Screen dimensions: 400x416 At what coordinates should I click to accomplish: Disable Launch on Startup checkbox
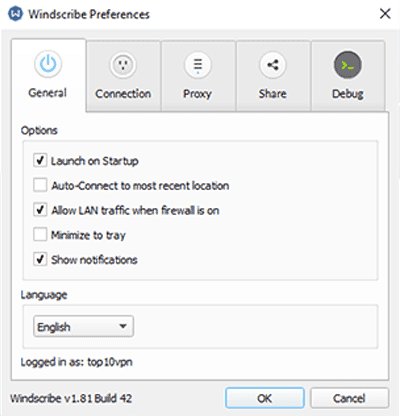[40, 160]
